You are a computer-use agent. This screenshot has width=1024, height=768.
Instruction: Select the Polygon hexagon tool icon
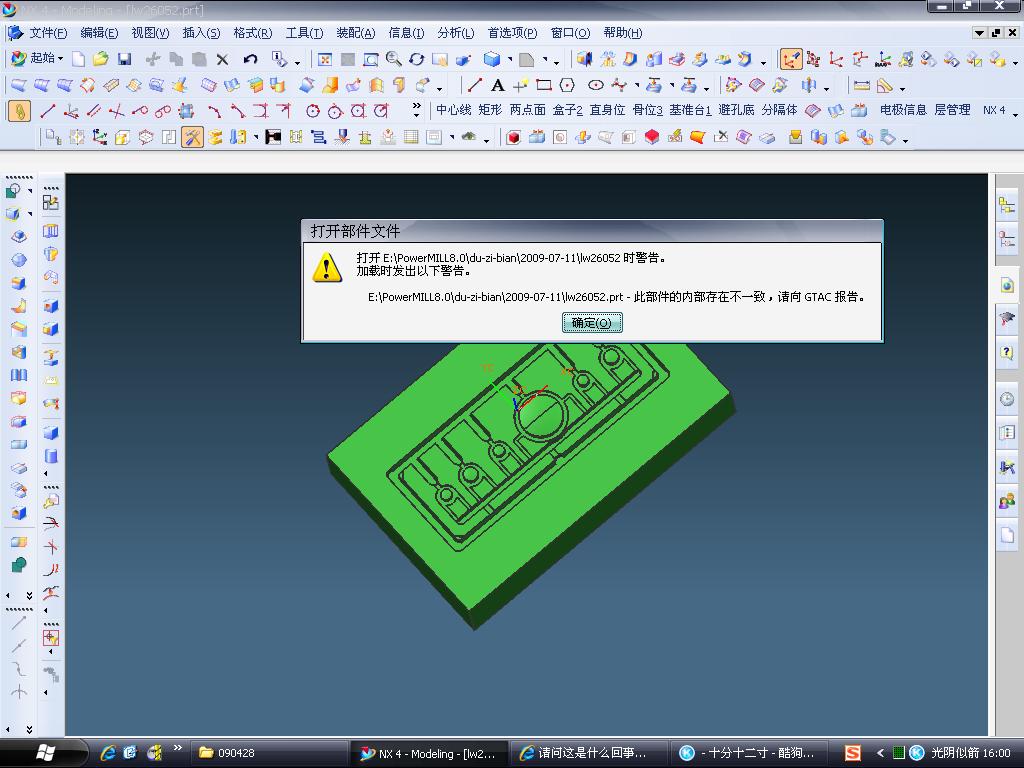567,85
